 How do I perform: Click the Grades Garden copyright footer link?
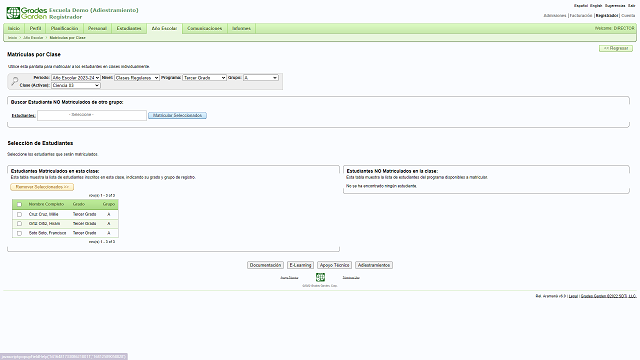609,296
